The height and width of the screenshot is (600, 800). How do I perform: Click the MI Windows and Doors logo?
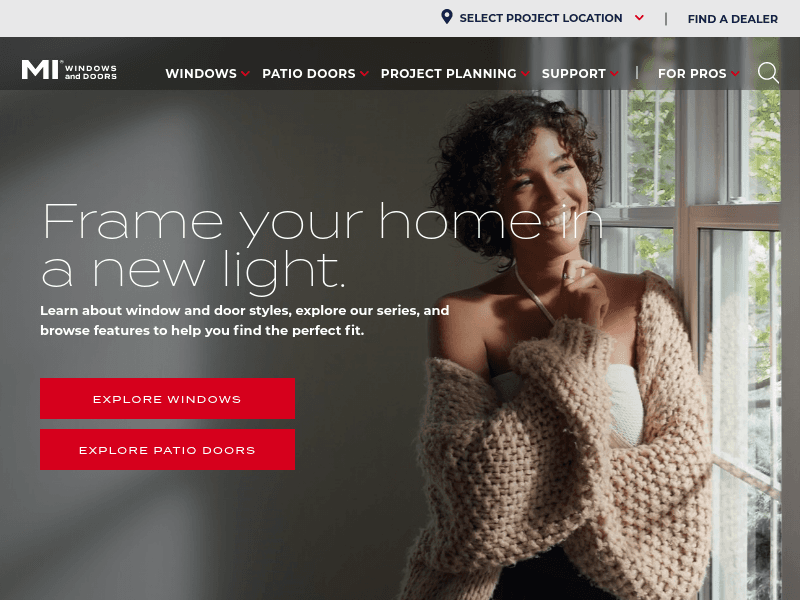click(x=69, y=70)
